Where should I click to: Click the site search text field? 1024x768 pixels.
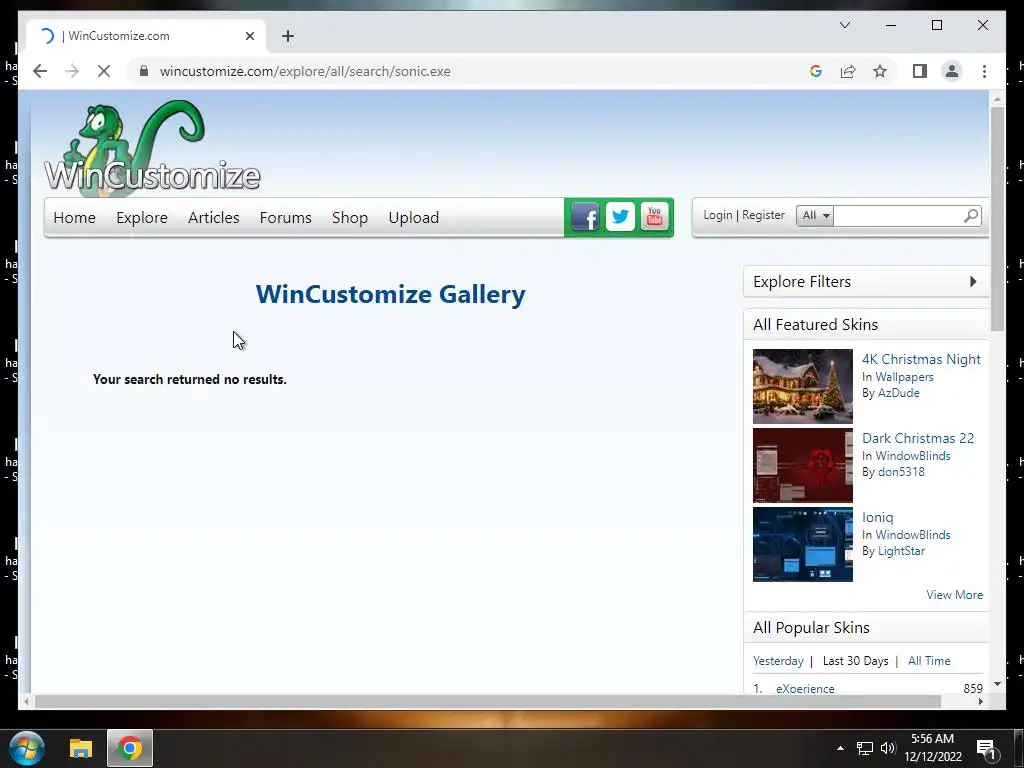click(898, 216)
